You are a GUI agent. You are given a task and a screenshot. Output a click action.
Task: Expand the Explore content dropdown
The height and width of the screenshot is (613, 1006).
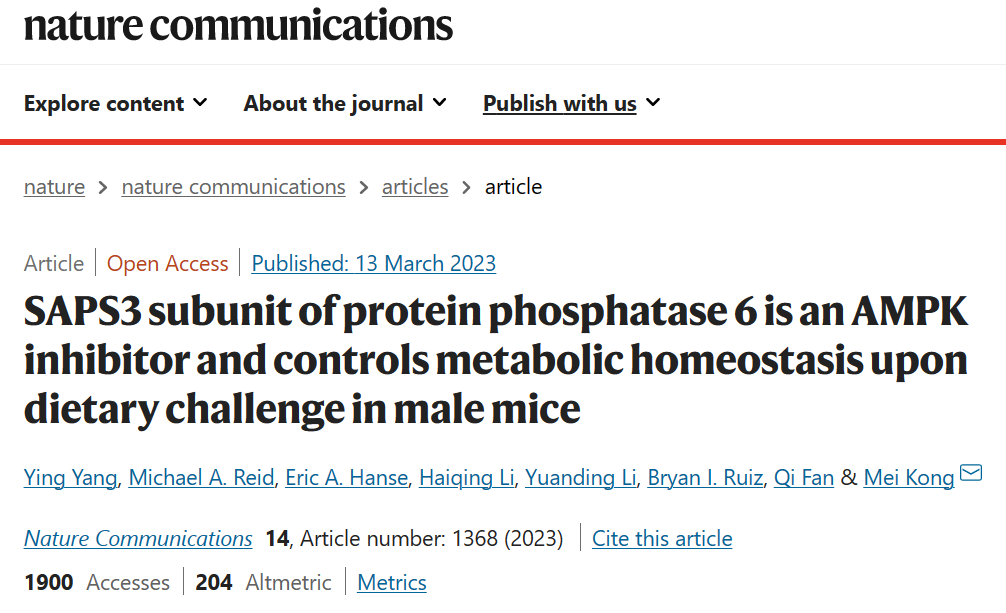click(x=115, y=103)
